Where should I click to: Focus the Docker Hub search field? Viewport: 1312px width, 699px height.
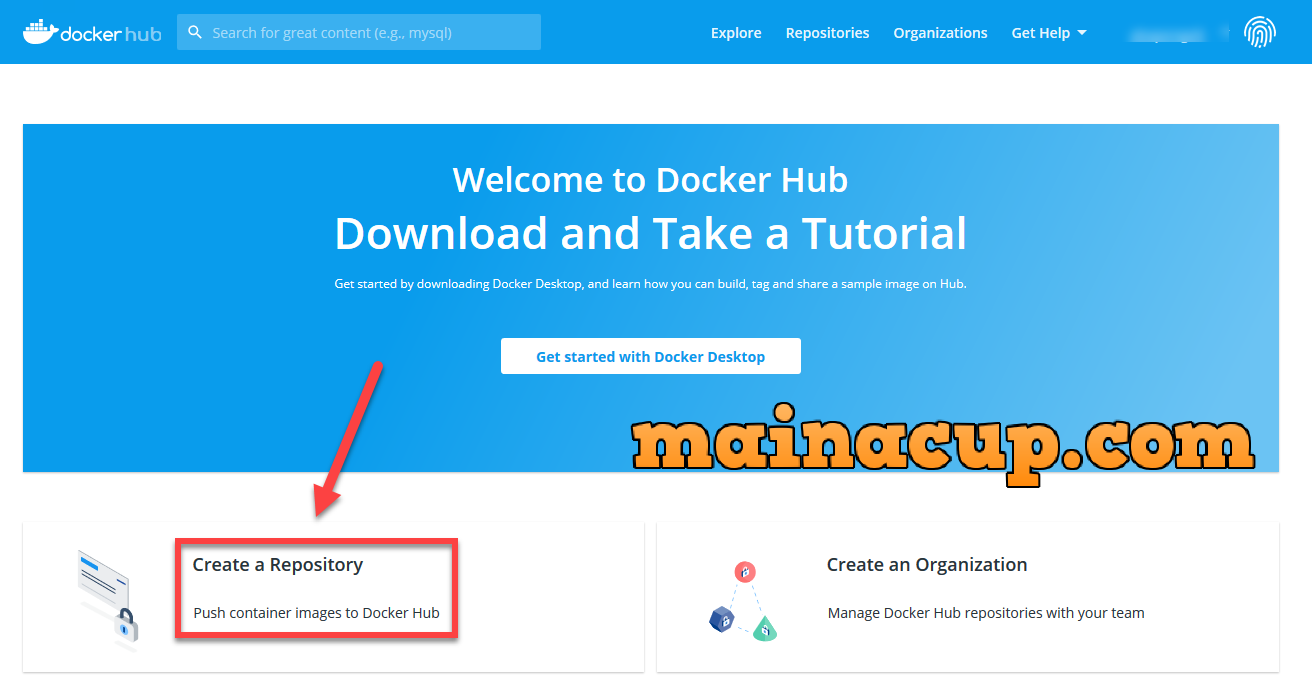359,32
